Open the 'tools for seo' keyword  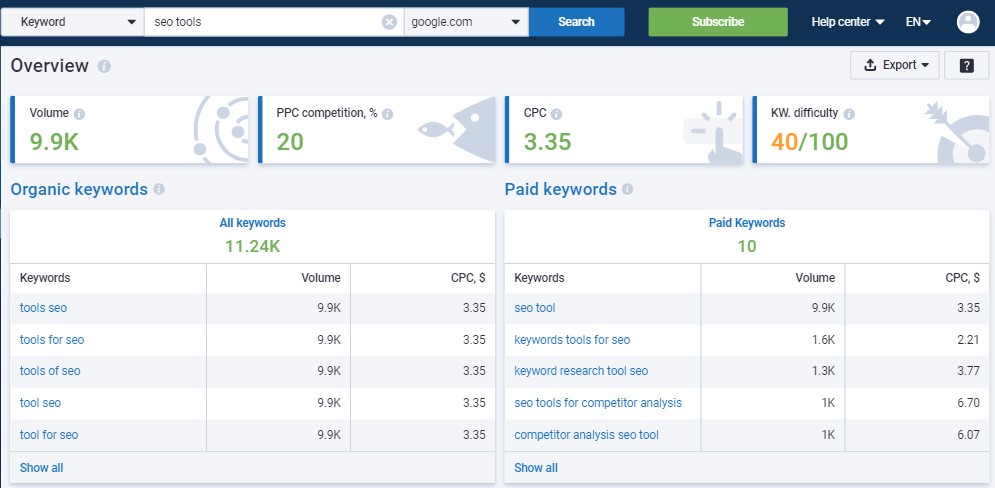point(52,340)
